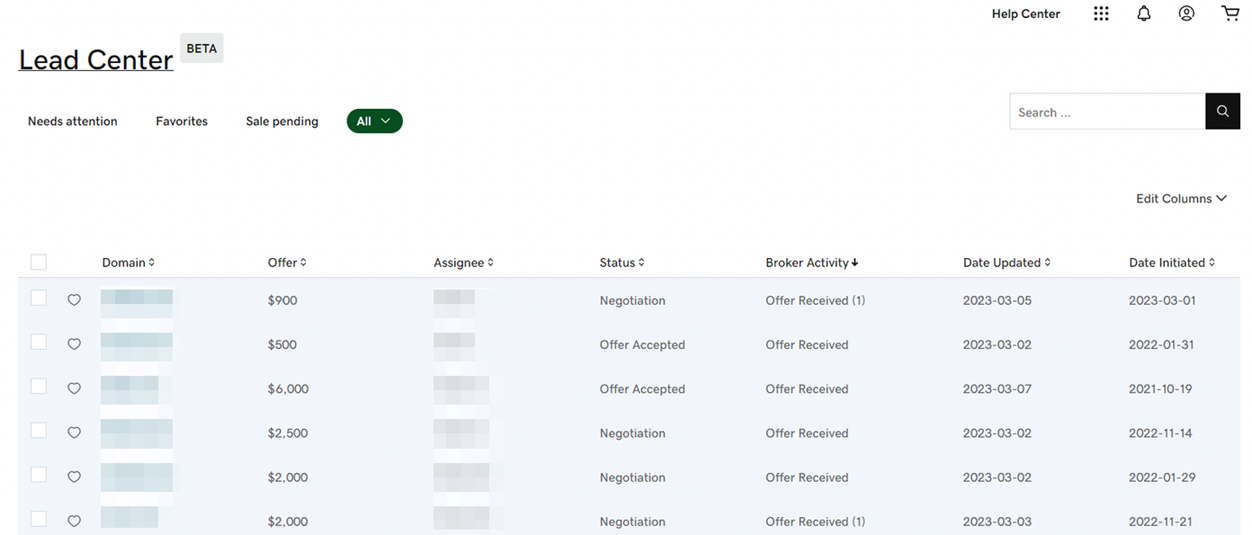
Task: Tick the select-all checkbox in table header
Action: (x=39, y=262)
